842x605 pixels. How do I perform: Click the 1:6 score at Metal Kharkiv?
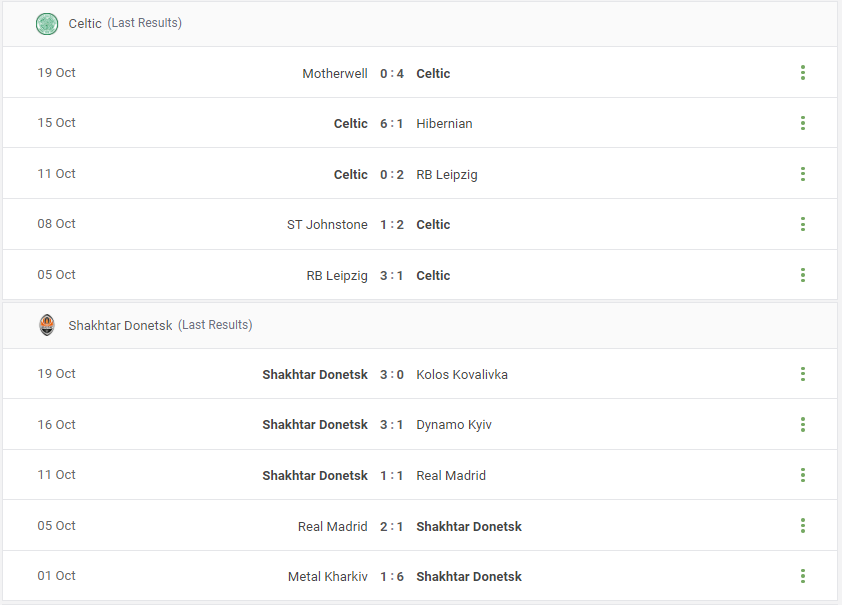coord(391,577)
